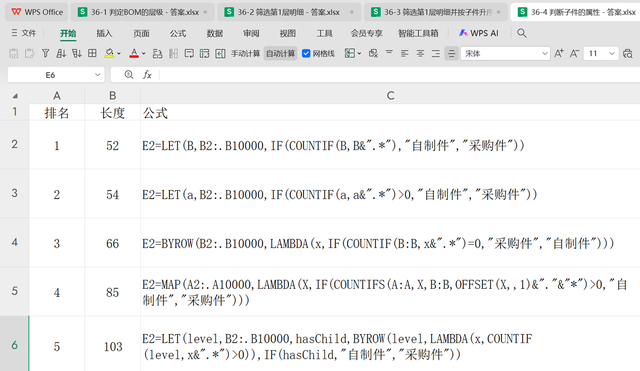Decrease font size with A- icon
The width and height of the screenshot is (640, 371).
click(x=574, y=53)
